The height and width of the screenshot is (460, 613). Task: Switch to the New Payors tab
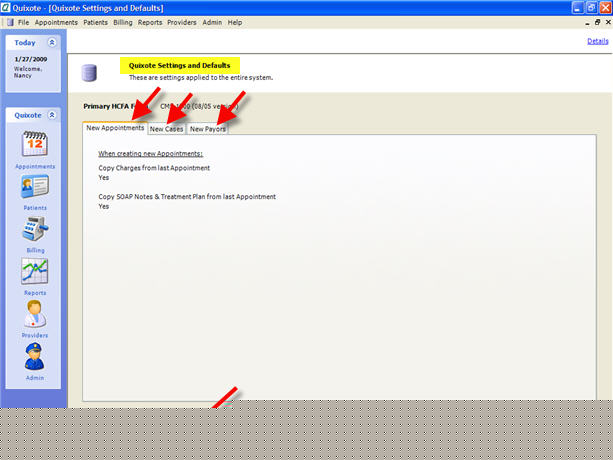coord(208,129)
